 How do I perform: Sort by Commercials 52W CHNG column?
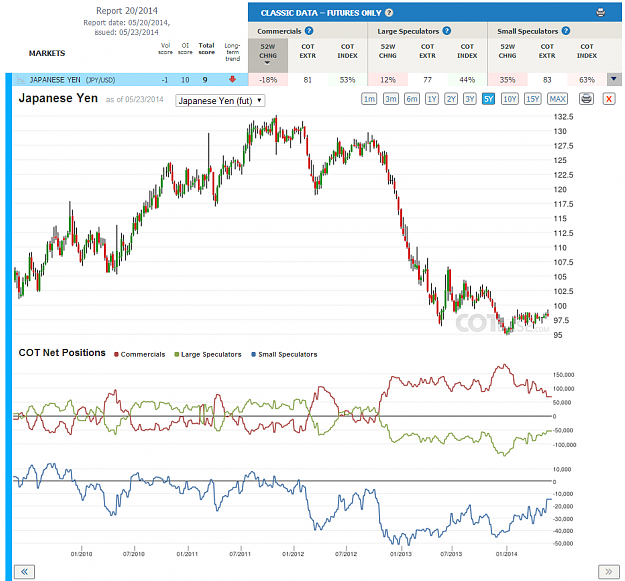(x=267, y=53)
